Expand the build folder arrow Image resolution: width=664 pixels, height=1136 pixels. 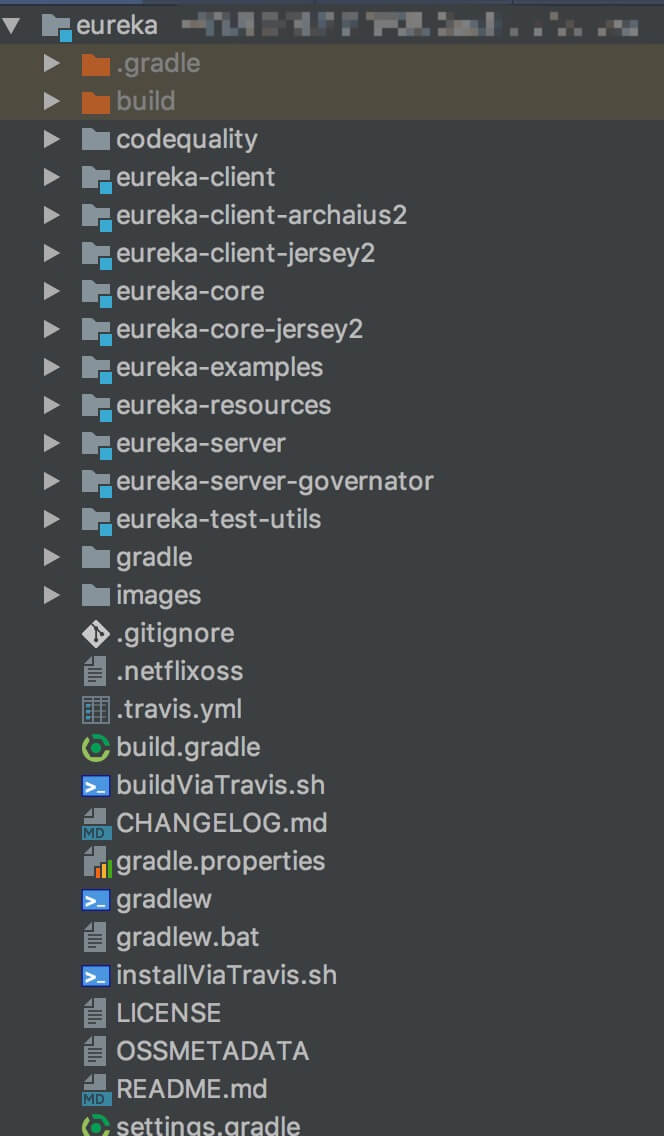51,101
